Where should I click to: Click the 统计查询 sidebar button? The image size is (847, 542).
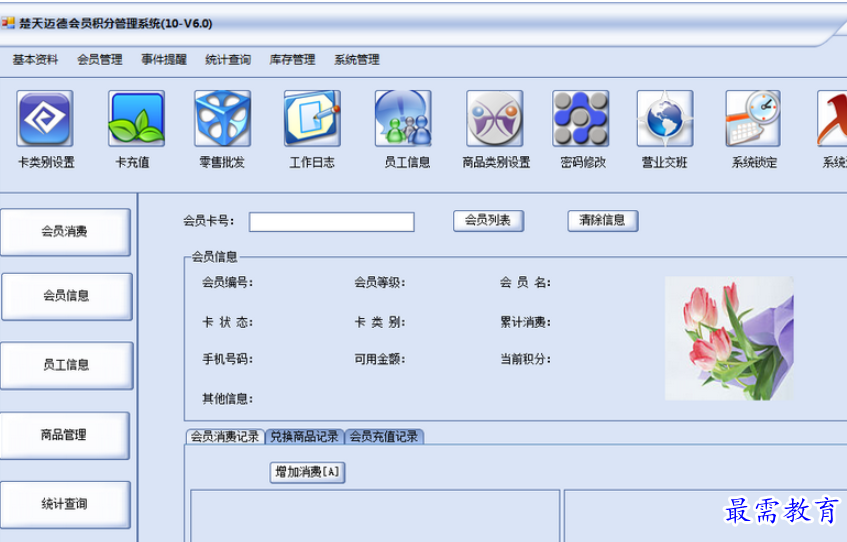65,504
